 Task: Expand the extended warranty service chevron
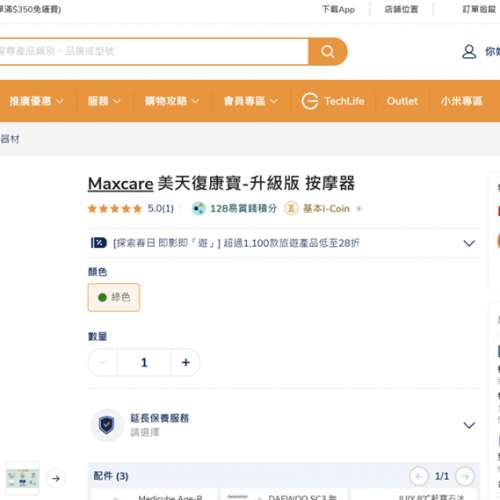click(469, 425)
